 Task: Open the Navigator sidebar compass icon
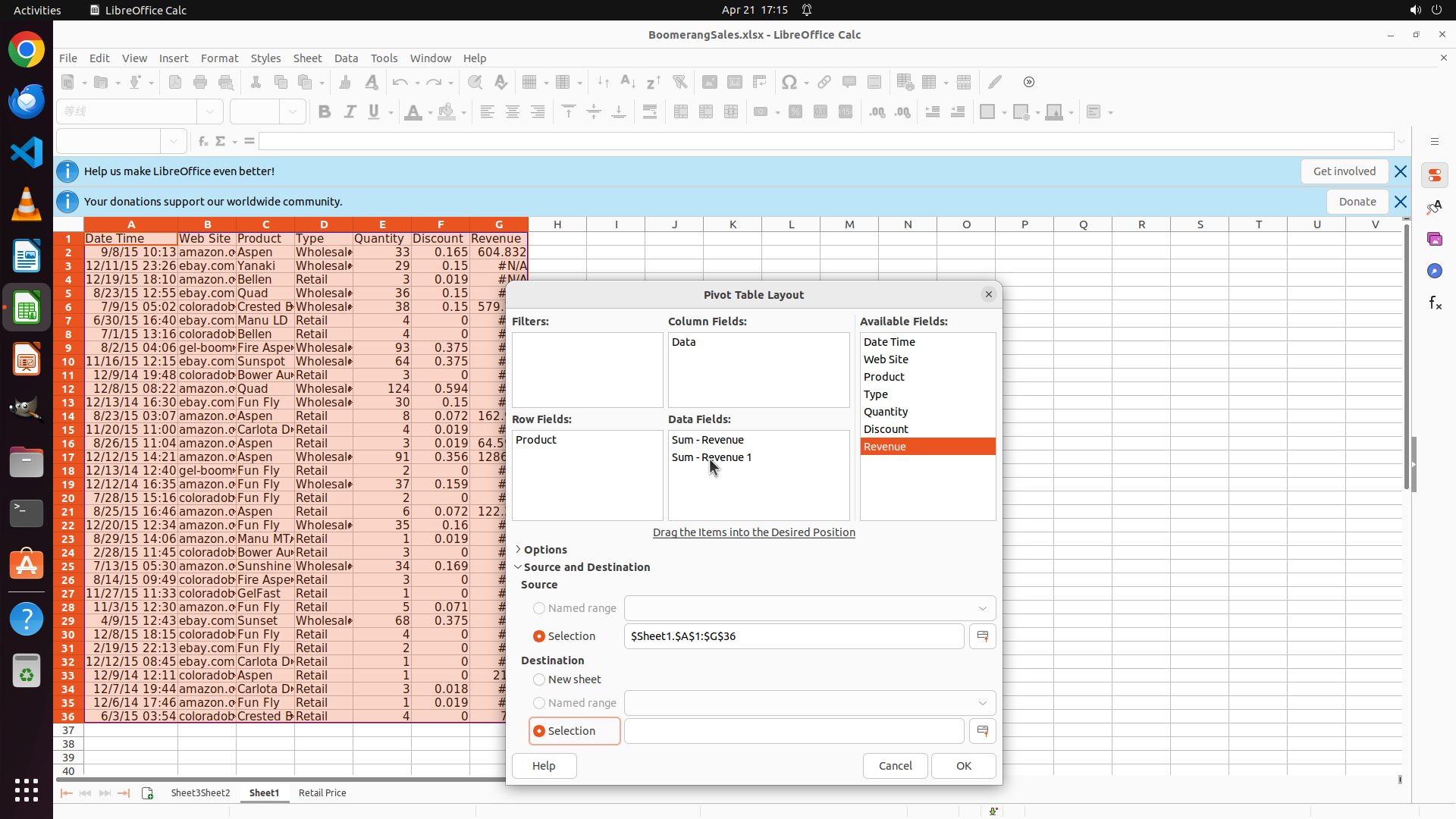click(1435, 271)
